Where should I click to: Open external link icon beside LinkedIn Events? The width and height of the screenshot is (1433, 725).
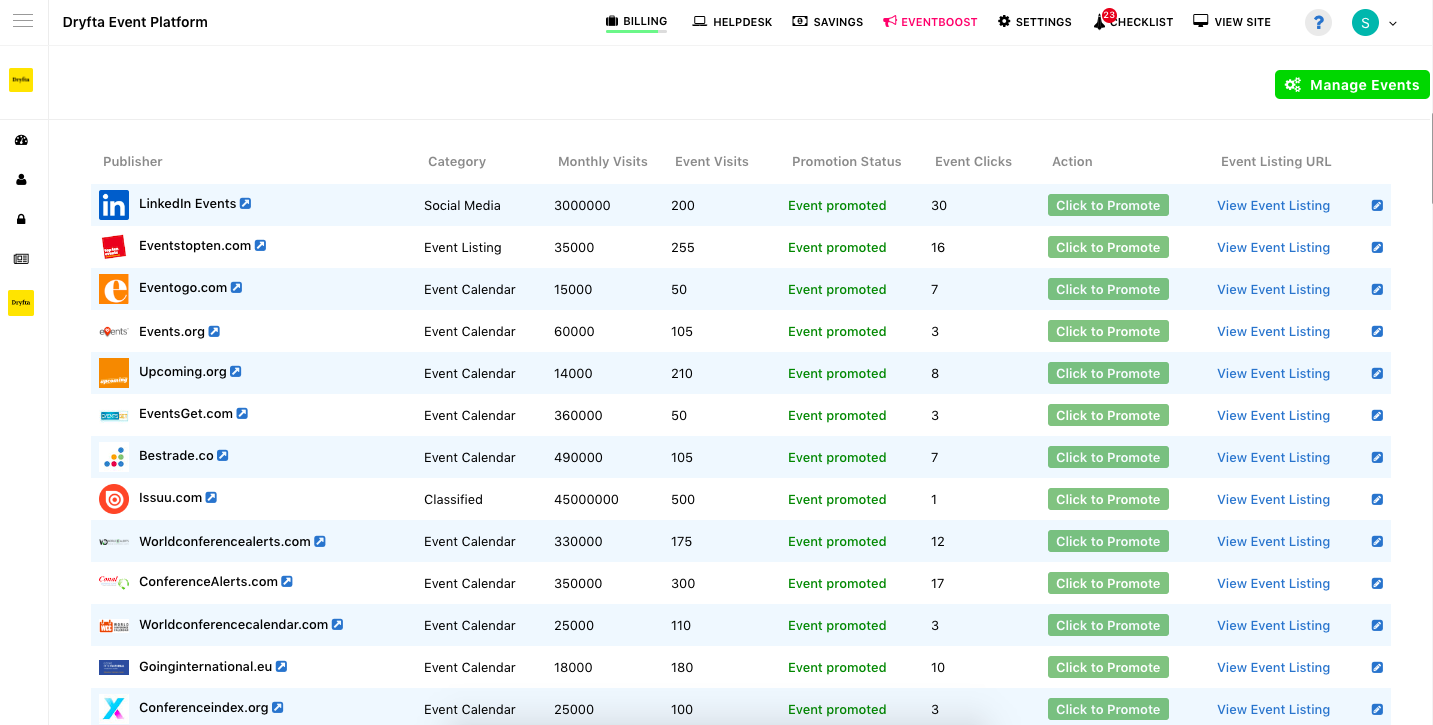[x=245, y=203]
